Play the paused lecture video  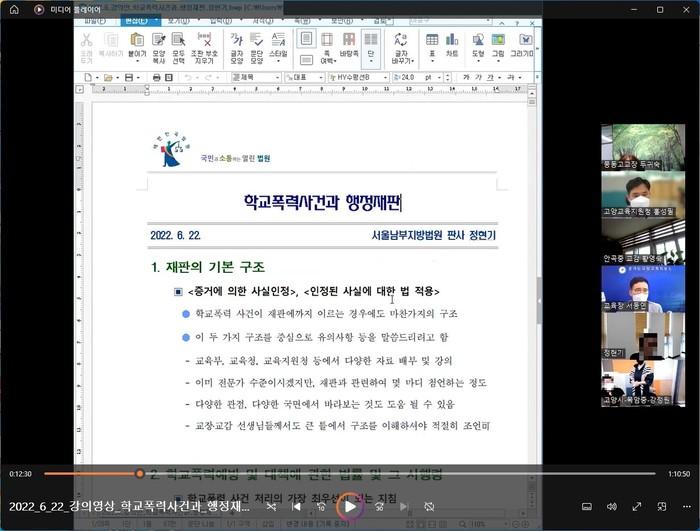click(350, 506)
